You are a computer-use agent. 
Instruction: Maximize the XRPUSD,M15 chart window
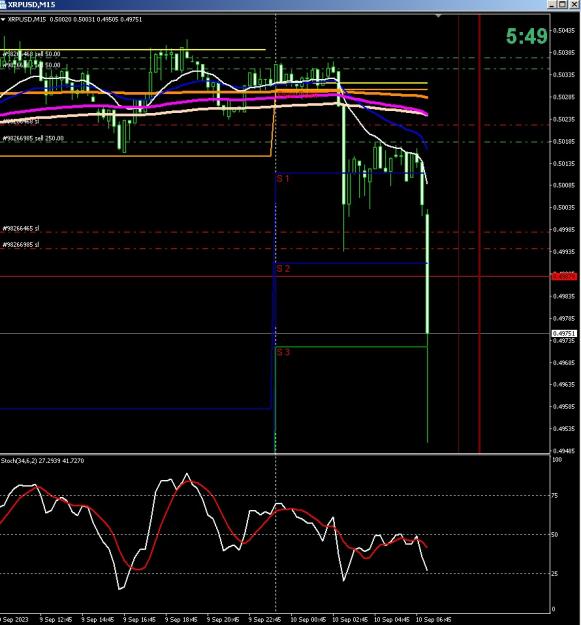click(x=562, y=4)
